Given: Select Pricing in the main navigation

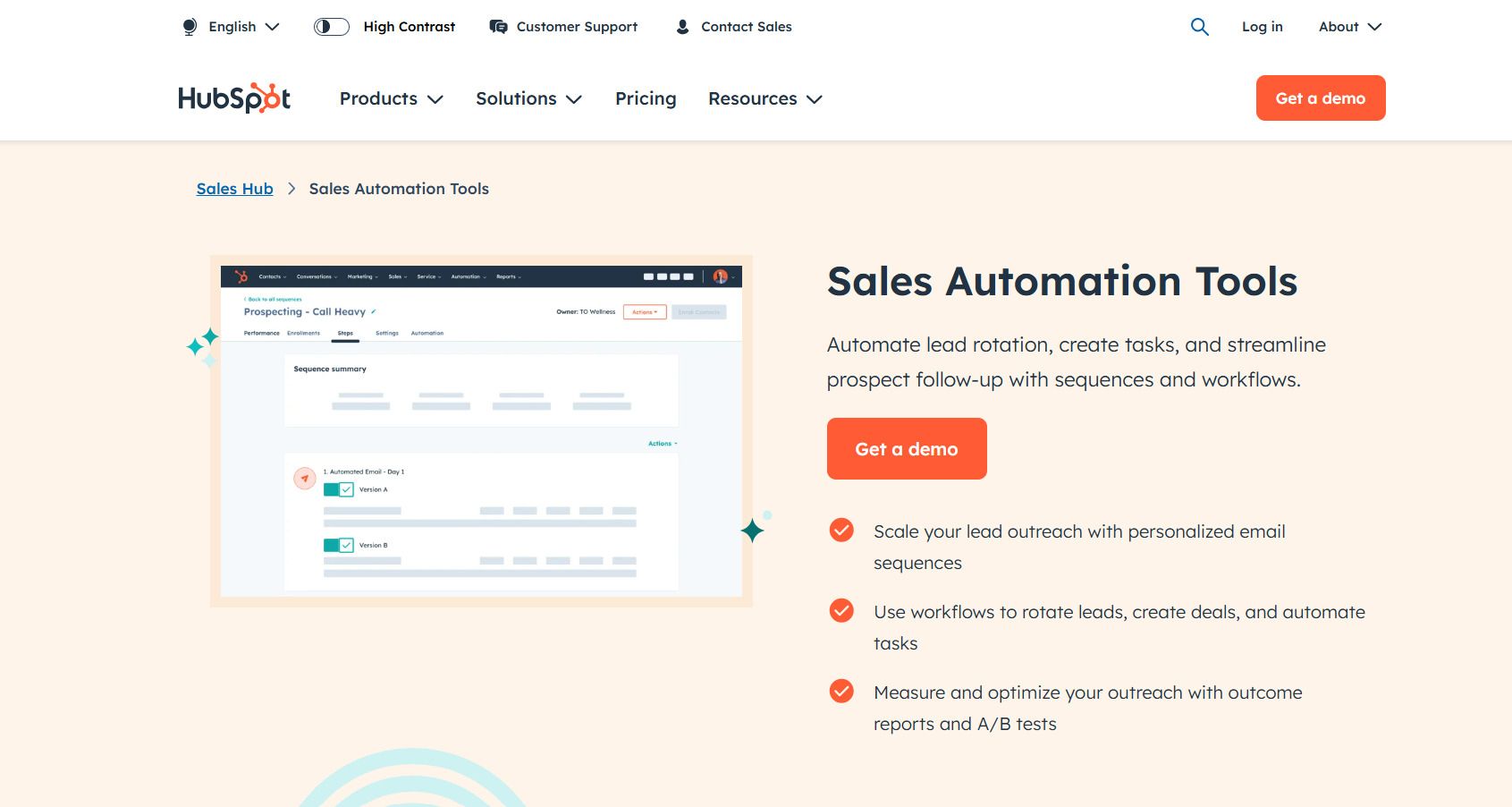Looking at the screenshot, I should pos(646,98).
